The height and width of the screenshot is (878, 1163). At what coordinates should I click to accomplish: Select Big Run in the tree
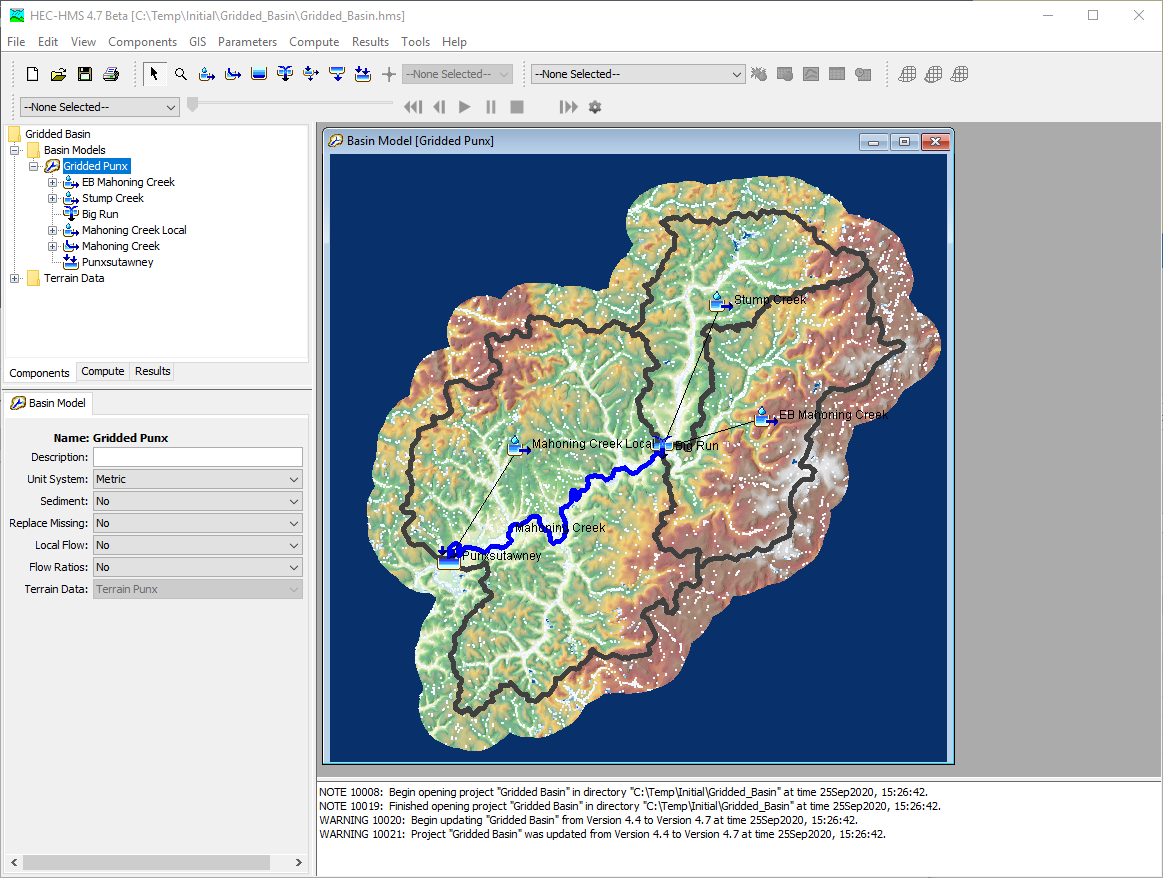pos(100,214)
